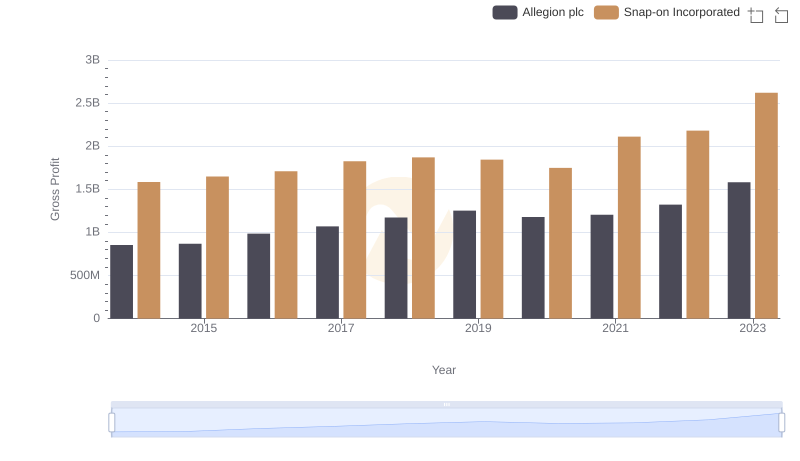
Task: Click the Snap-on bar for 2023
Action: 766,206
